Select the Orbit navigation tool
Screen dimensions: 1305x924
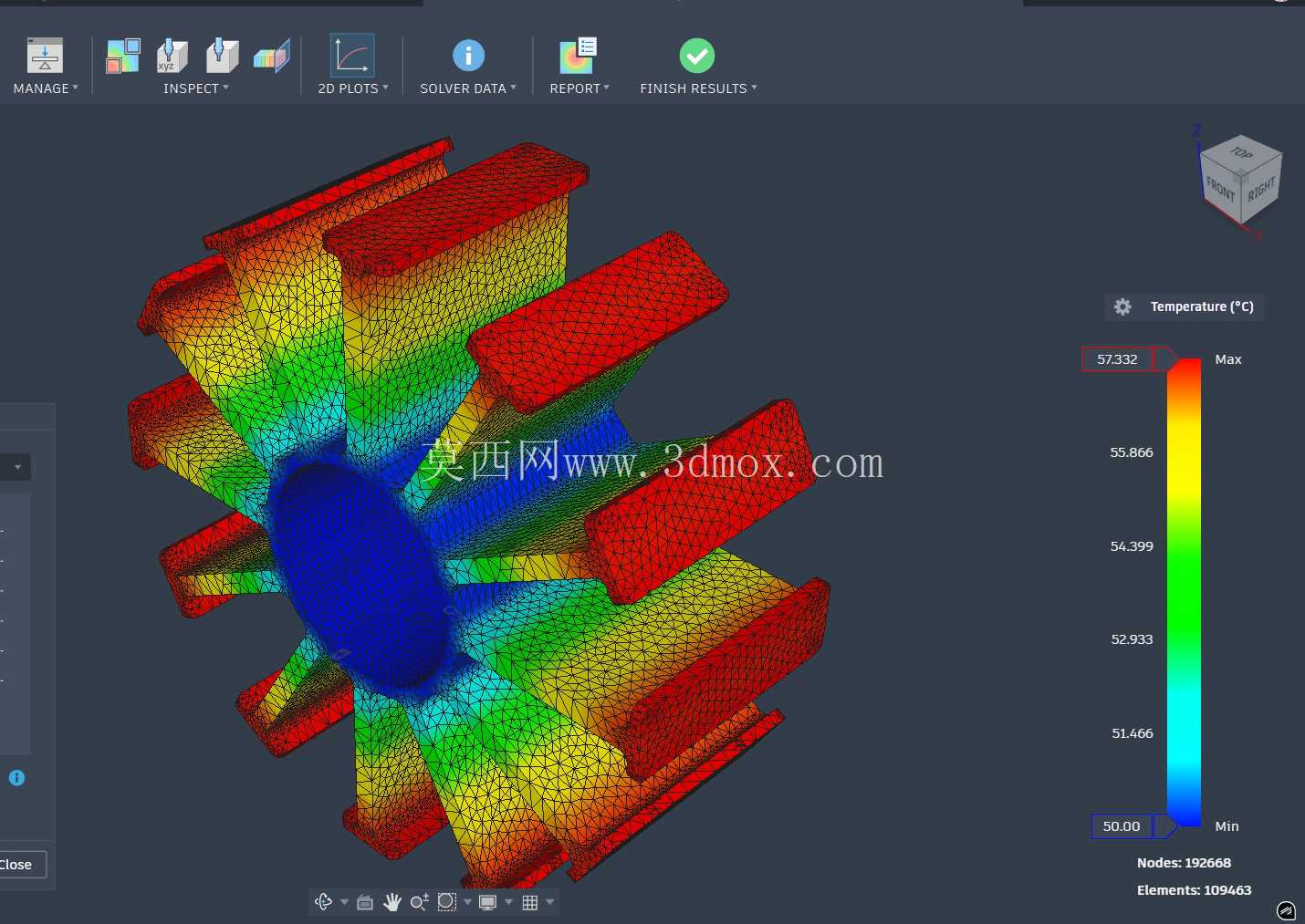[x=323, y=902]
